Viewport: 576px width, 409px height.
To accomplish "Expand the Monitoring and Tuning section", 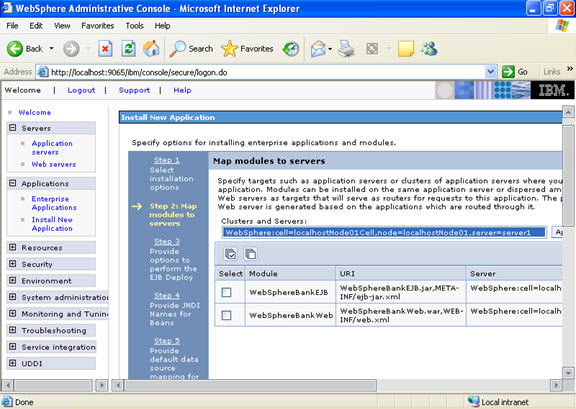I will coord(12,313).
